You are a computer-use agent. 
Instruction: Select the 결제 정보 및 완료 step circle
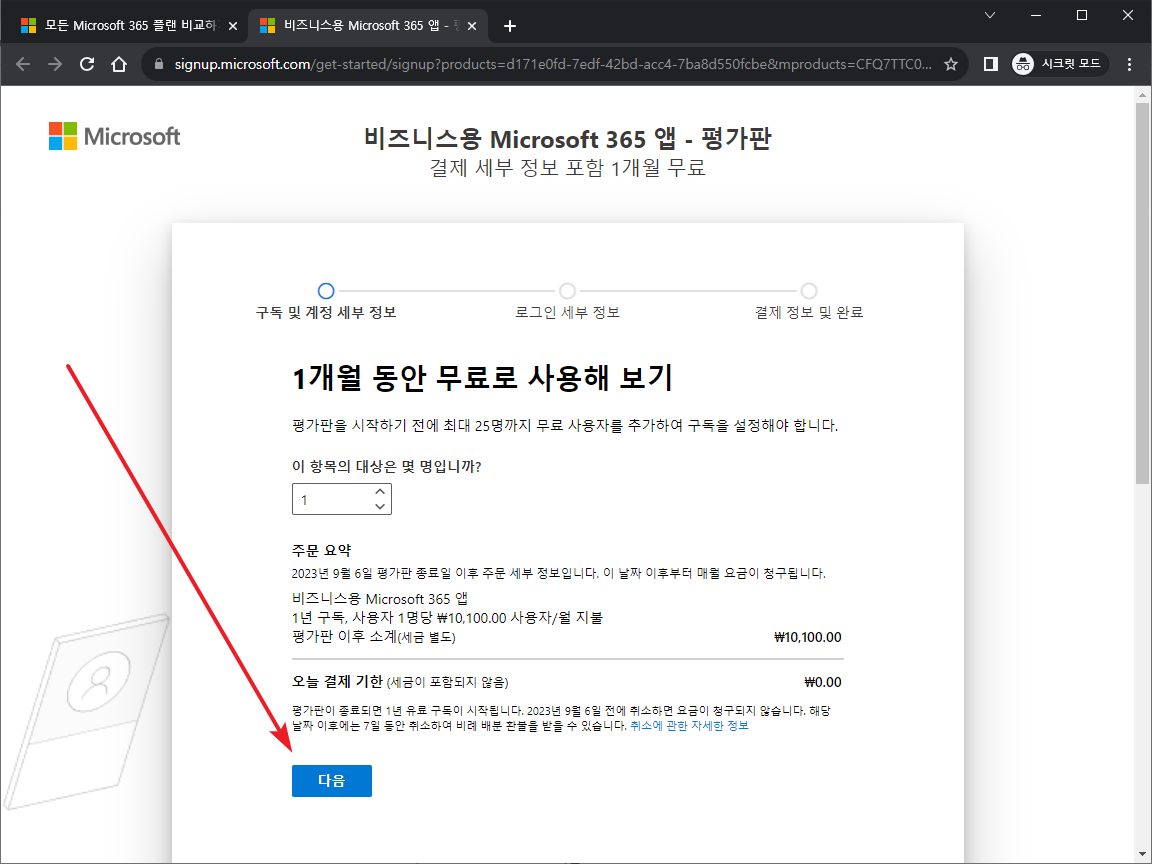(x=809, y=291)
